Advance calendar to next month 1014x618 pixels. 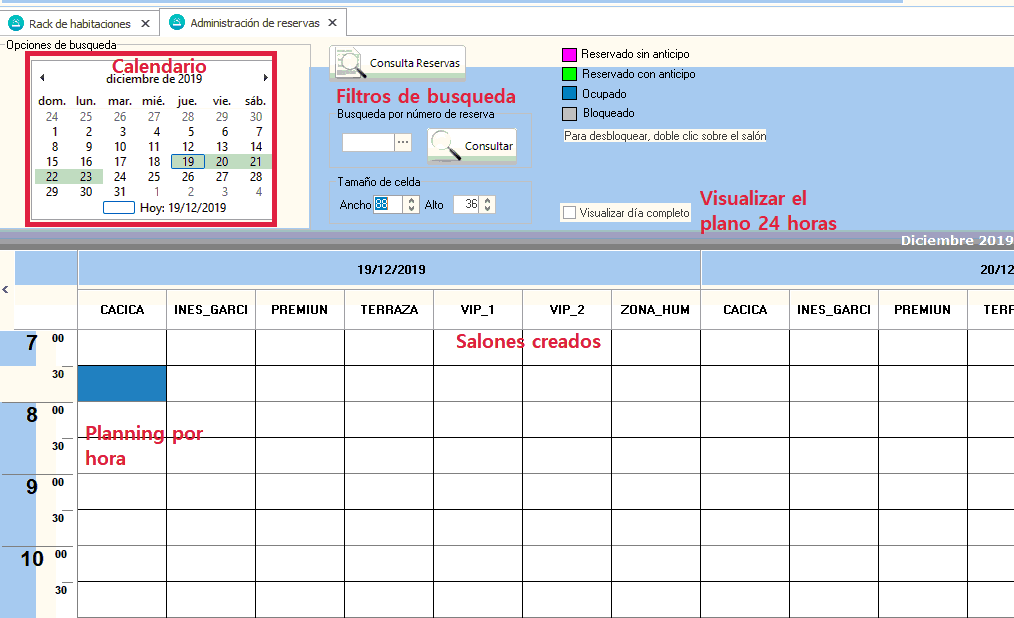265,78
